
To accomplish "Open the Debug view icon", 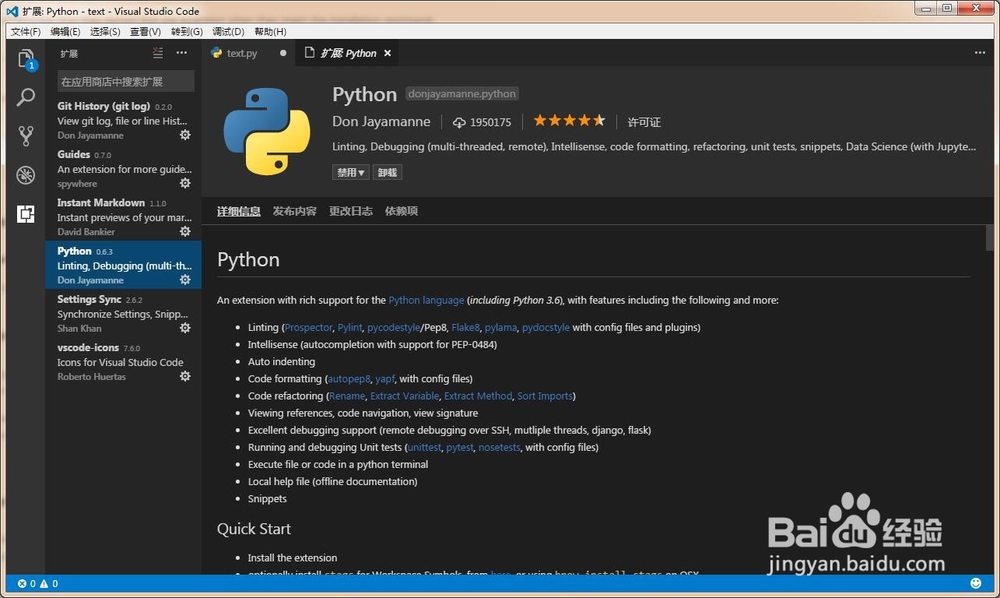I will pyautogui.click(x=26, y=175).
